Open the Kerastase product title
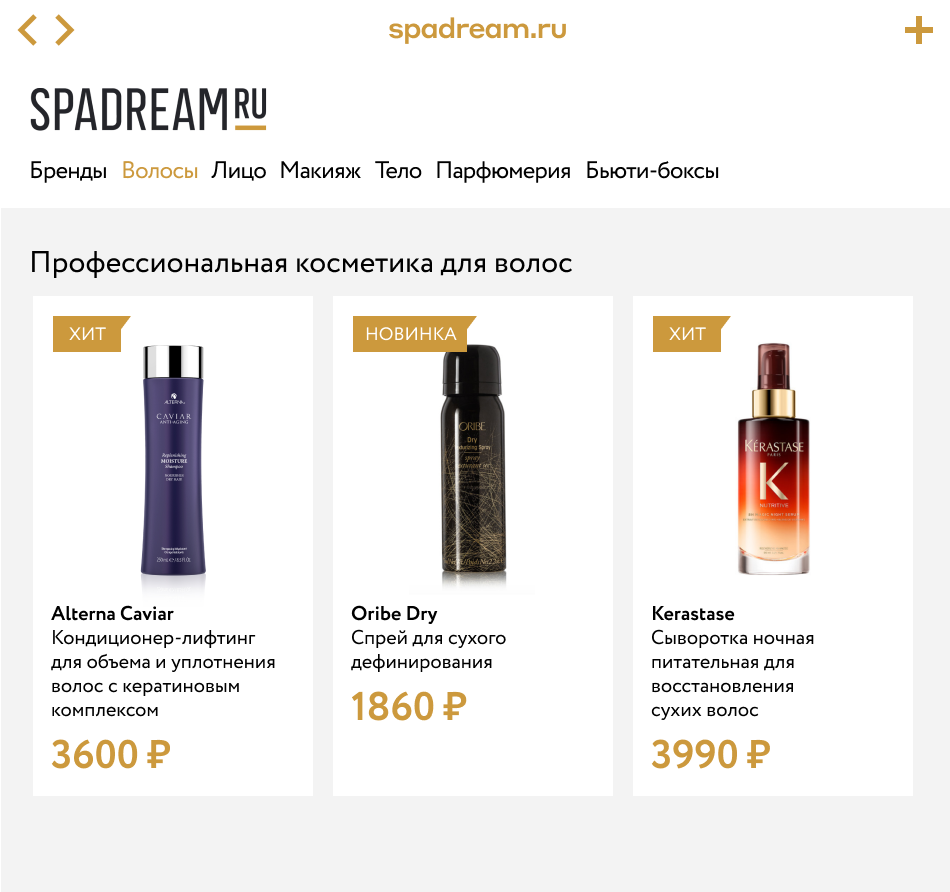Screen dimensions: 950x892 click(x=693, y=614)
